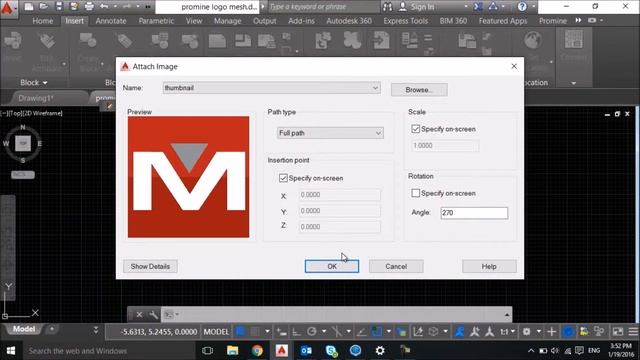Screen dimensions: 640x360
Task: Click the Cancel button
Action: [x=396, y=266]
